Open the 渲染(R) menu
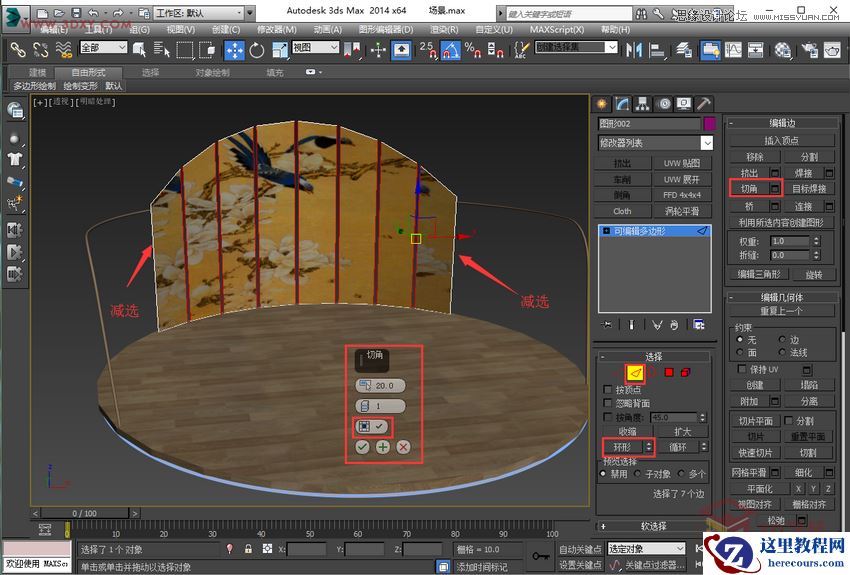Image resolution: width=850 pixels, height=575 pixels. [443, 29]
